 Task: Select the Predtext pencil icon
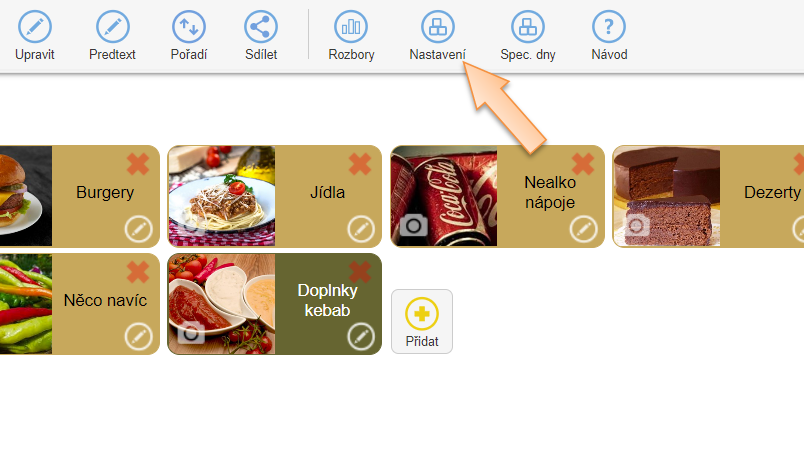(x=112, y=27)
